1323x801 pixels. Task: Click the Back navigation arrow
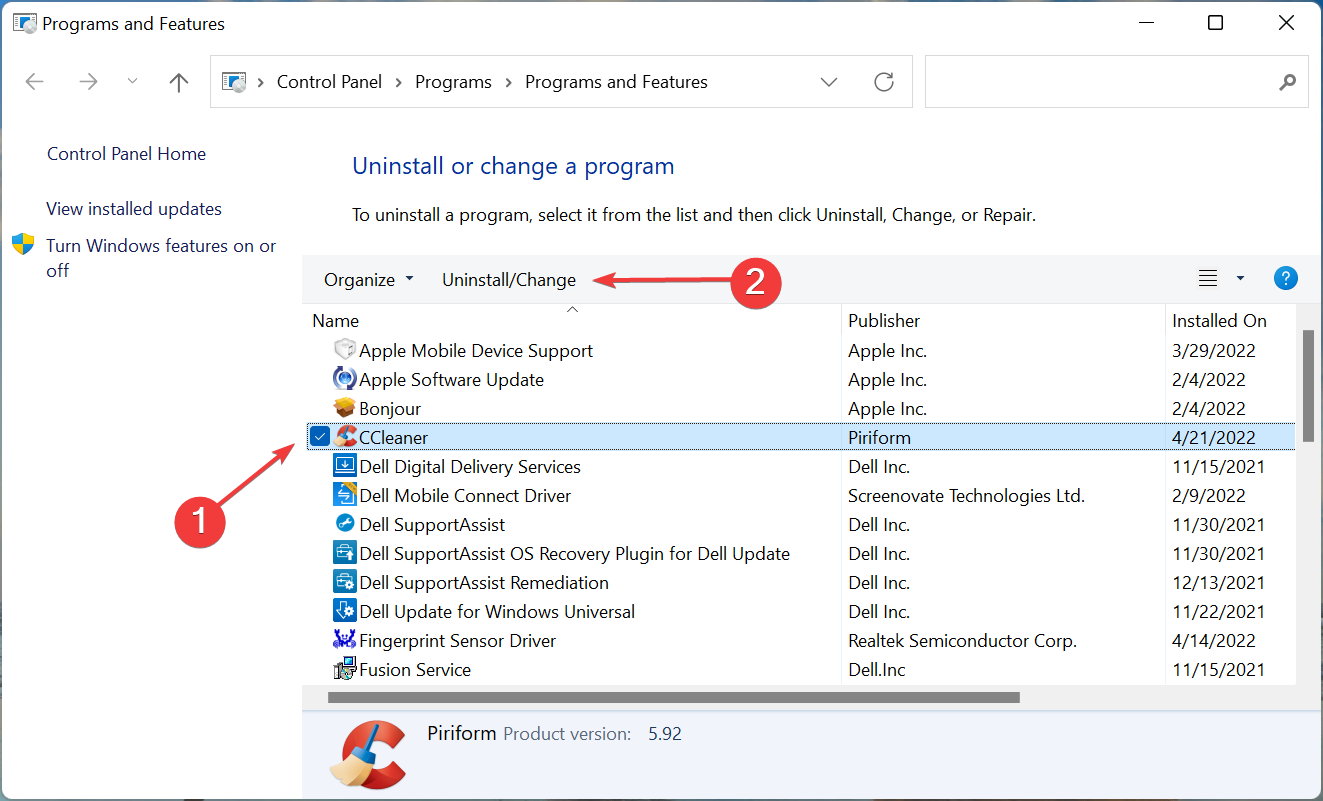tap(35, 82)
